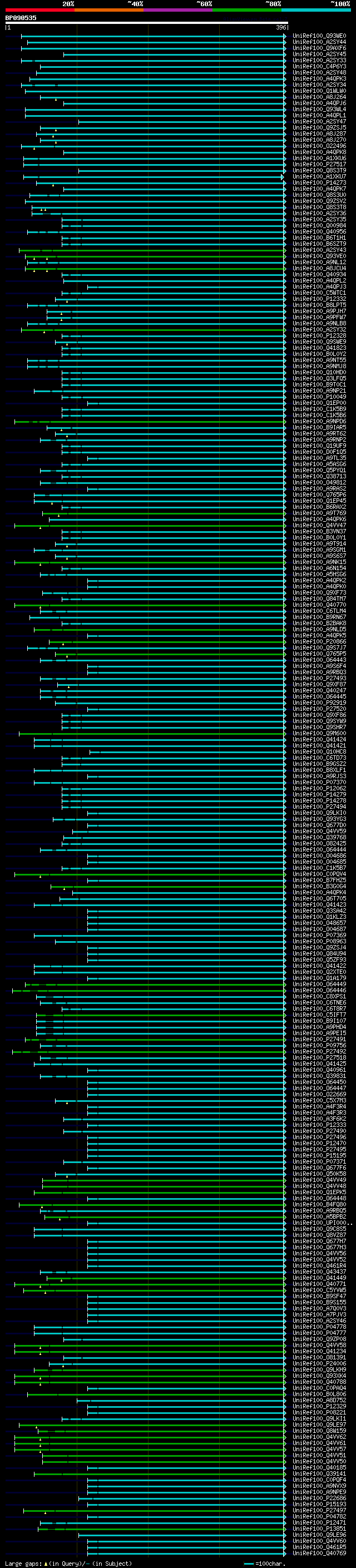Click the green ~80% identity color band
The image size is (356, 1568).
[x=247, y=11]
